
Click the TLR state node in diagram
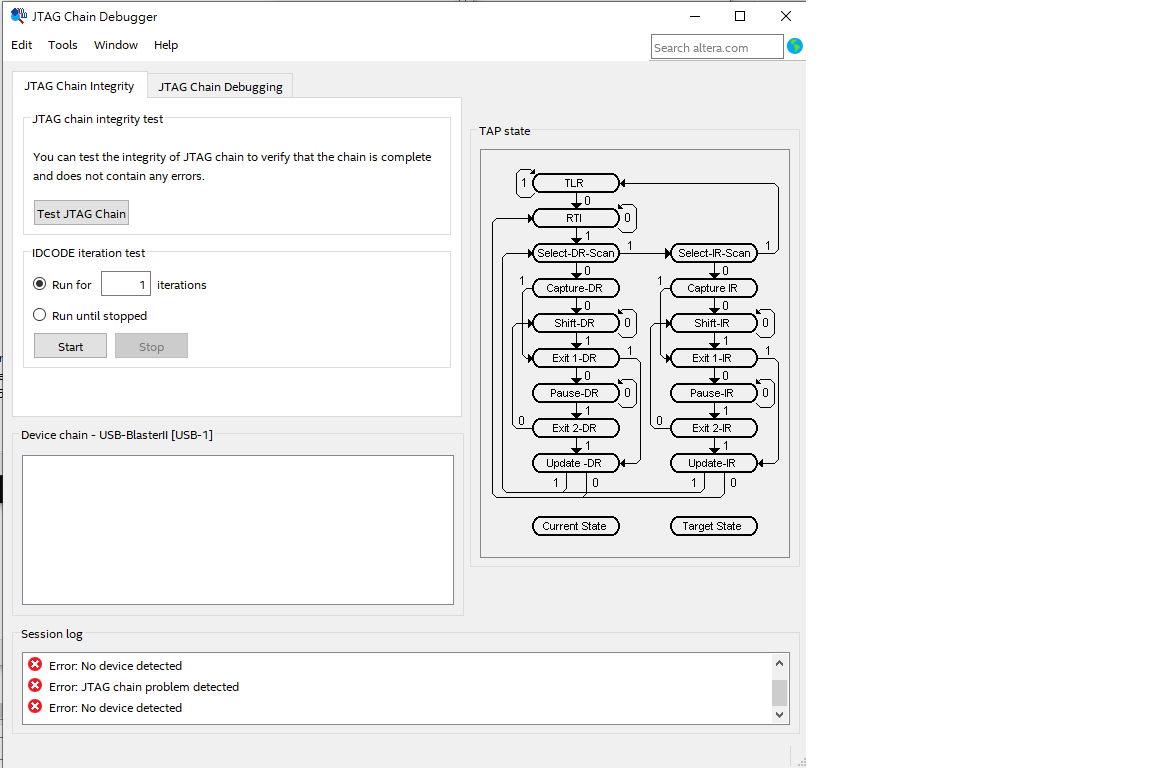pyautogui.click(x=575, y=183)
